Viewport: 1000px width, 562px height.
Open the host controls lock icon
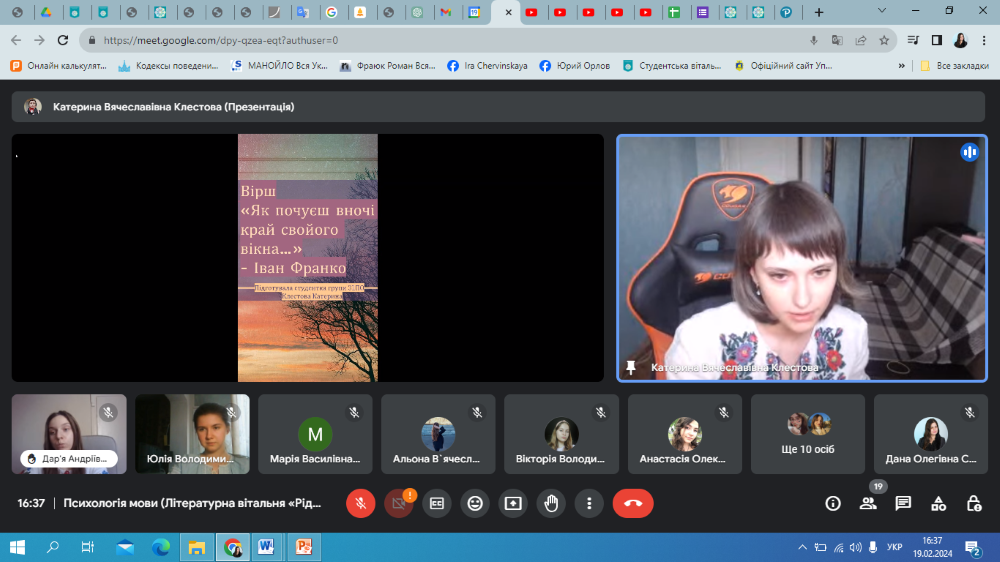click(974, 503)
